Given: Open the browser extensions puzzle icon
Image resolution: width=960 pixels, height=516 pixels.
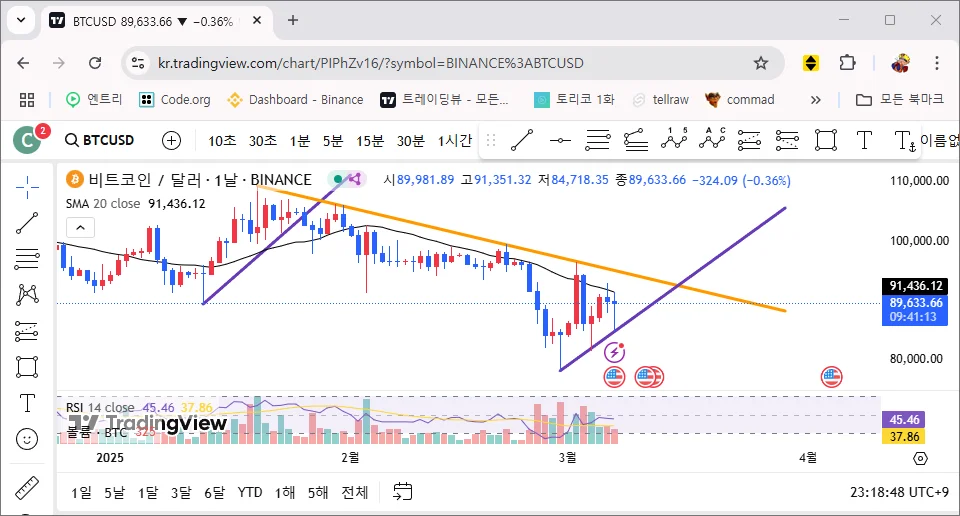Looking at the screenshot, I should point(847,62).
